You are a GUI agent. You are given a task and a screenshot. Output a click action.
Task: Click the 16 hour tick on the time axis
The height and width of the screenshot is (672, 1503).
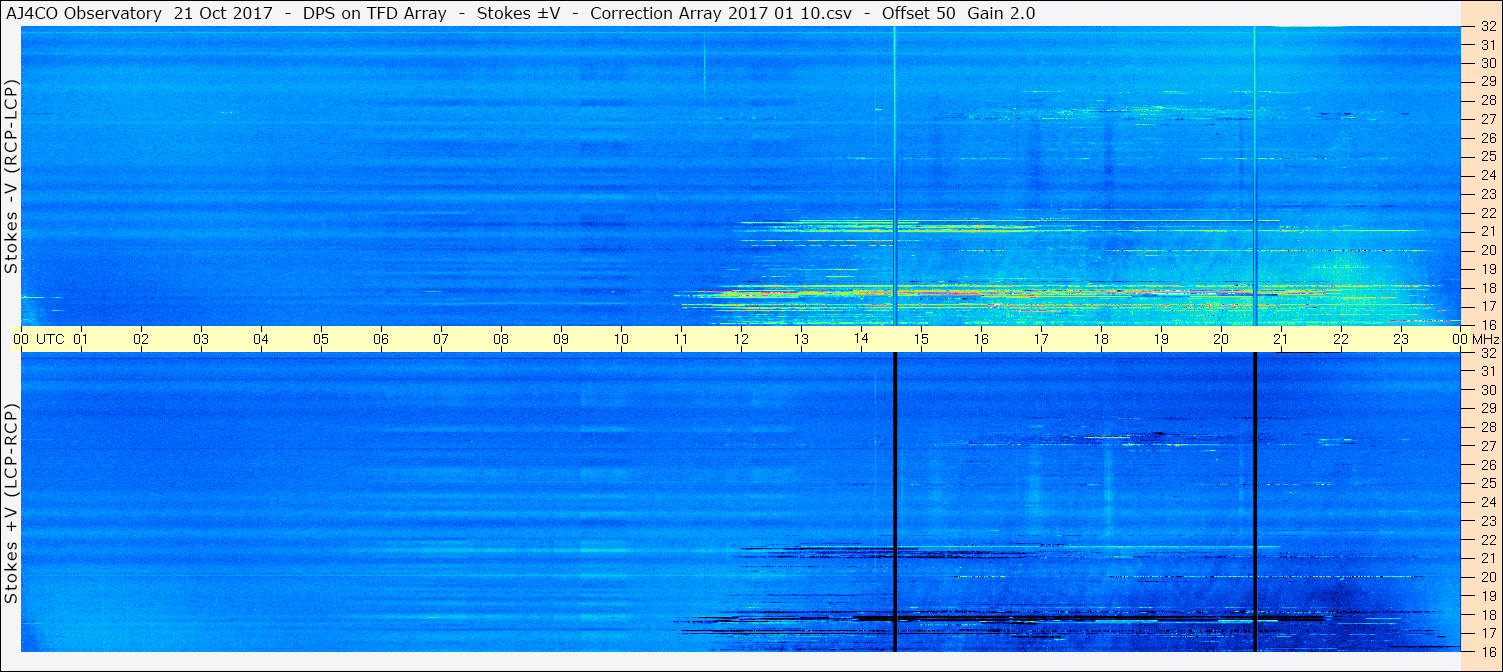pos(981,339)
